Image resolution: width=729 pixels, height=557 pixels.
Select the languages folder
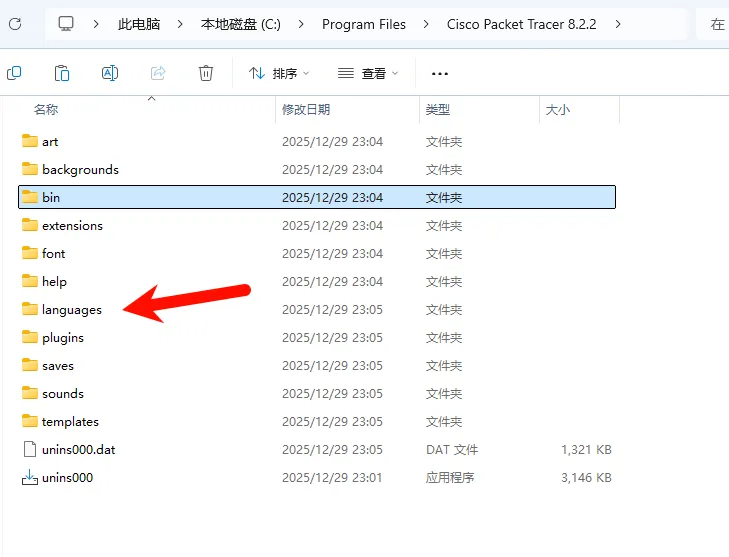pyautogui.click(x=317, y=310)
